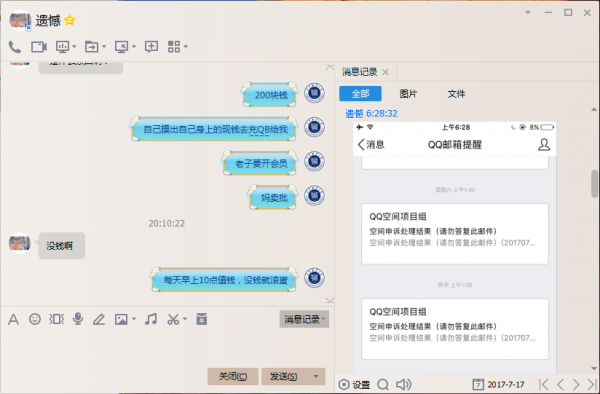The height and width of the screenshot is (394, 600).
Task: Expand the dropdown arrow beside the presentation icon
Action: [74, 47]
